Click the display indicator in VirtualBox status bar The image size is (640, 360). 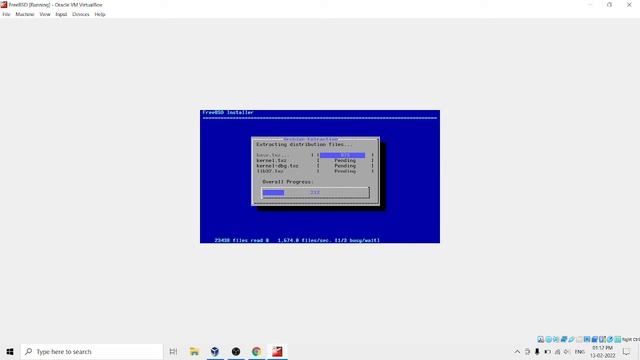[x=587, y=339]
